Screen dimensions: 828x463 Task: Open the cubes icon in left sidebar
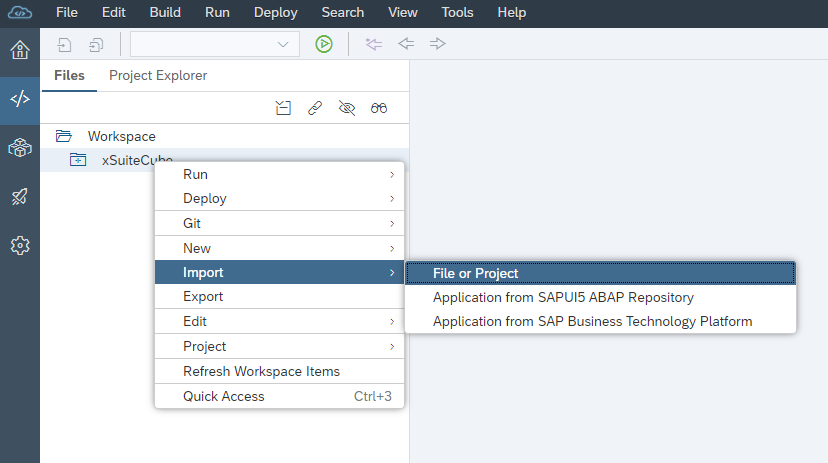[20, 148]
